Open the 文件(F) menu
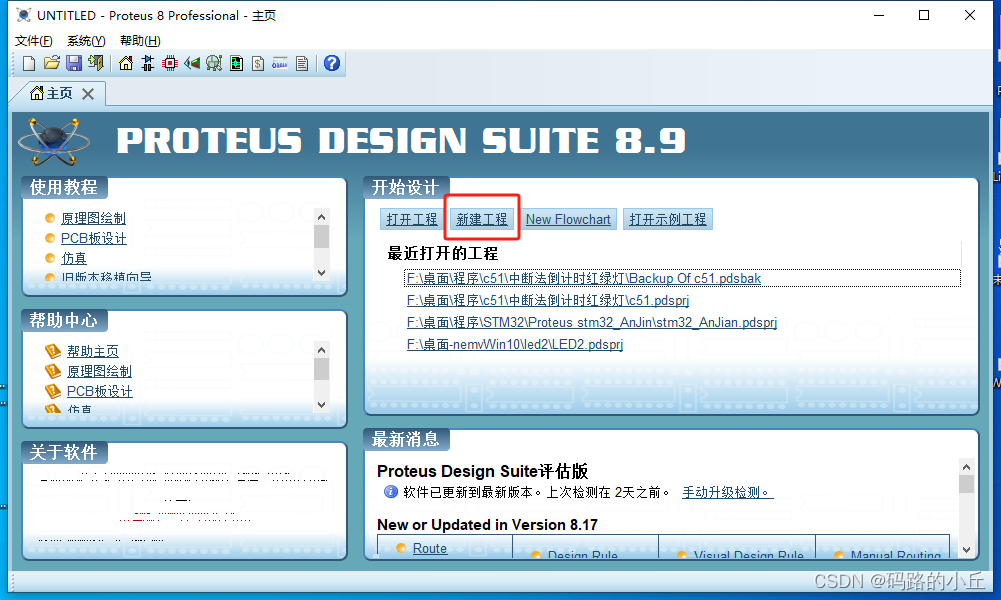1001x600 pixels. pos(33,41)
